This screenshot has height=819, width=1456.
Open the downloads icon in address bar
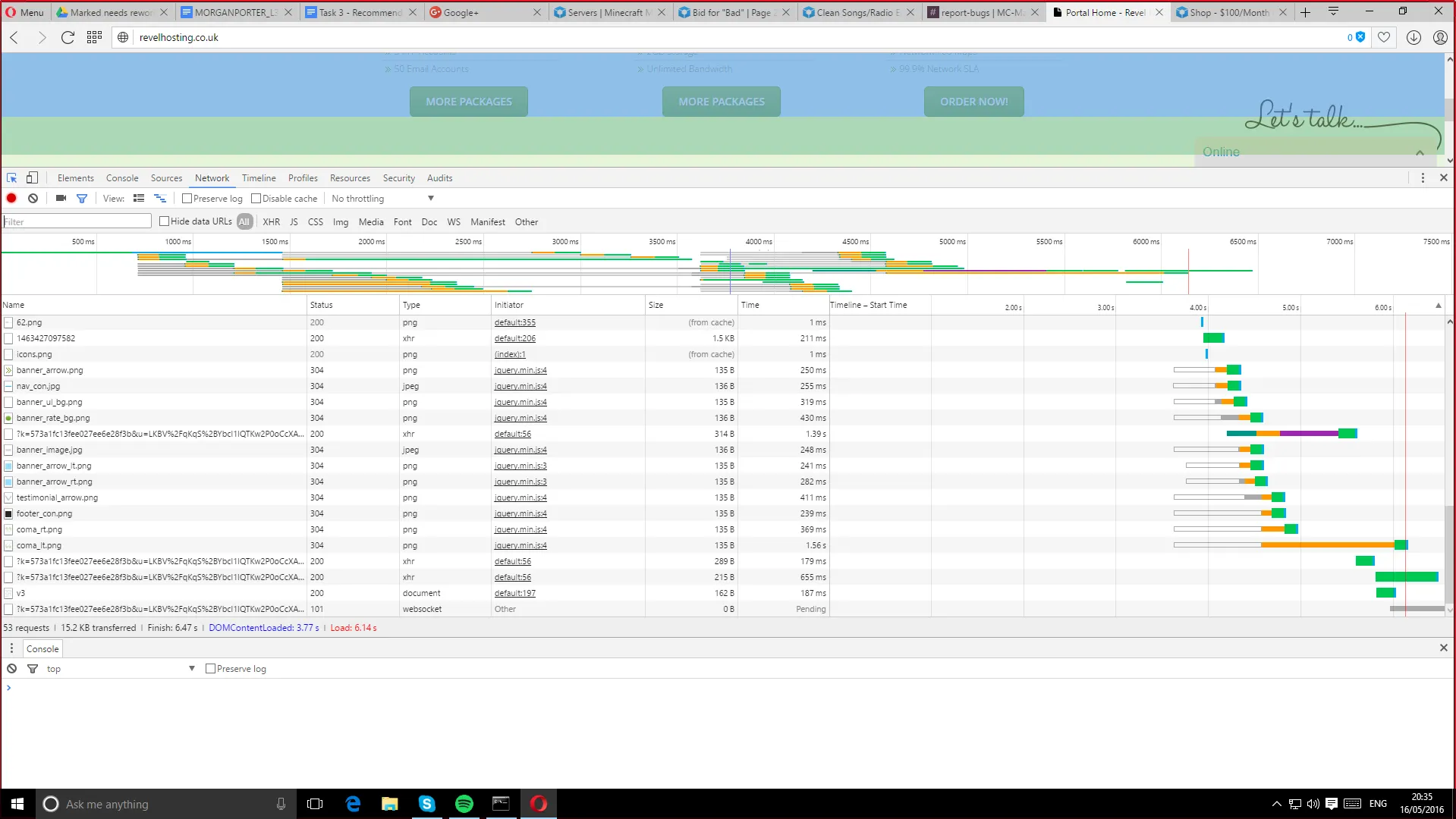(x=1414, y=37)
